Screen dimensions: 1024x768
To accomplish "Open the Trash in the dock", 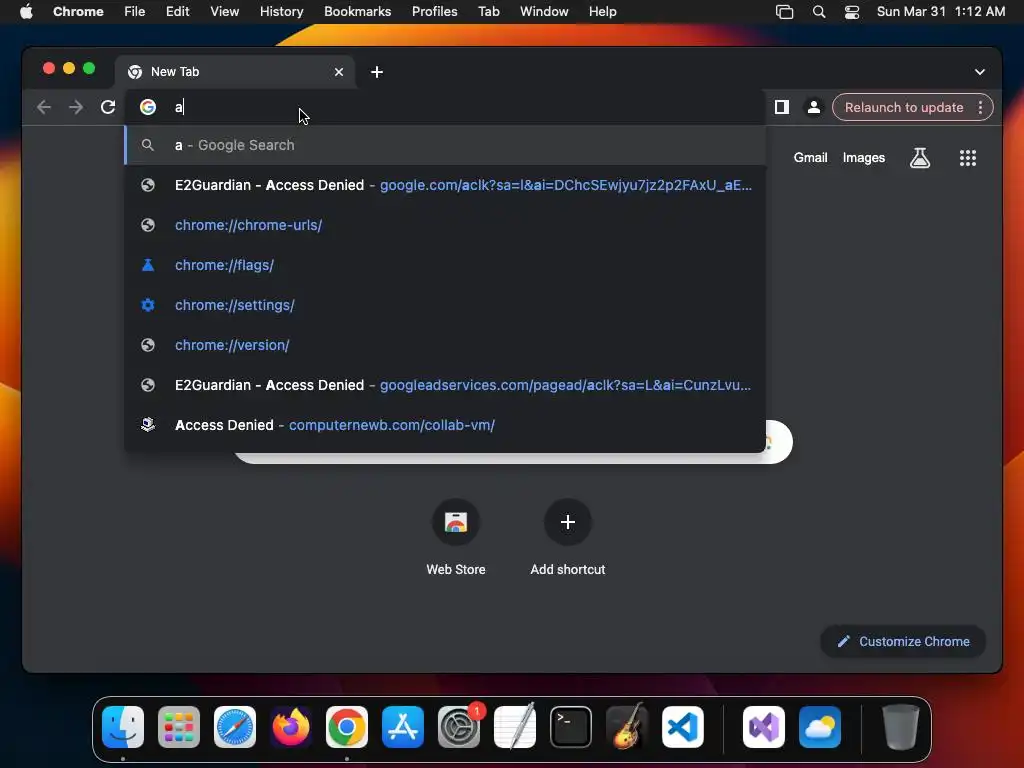I will click(901, 727).
